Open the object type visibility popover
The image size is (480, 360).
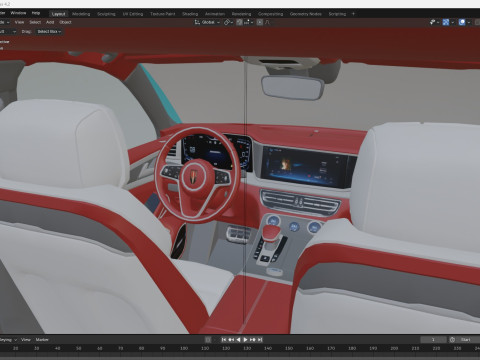tap(434, 22)
